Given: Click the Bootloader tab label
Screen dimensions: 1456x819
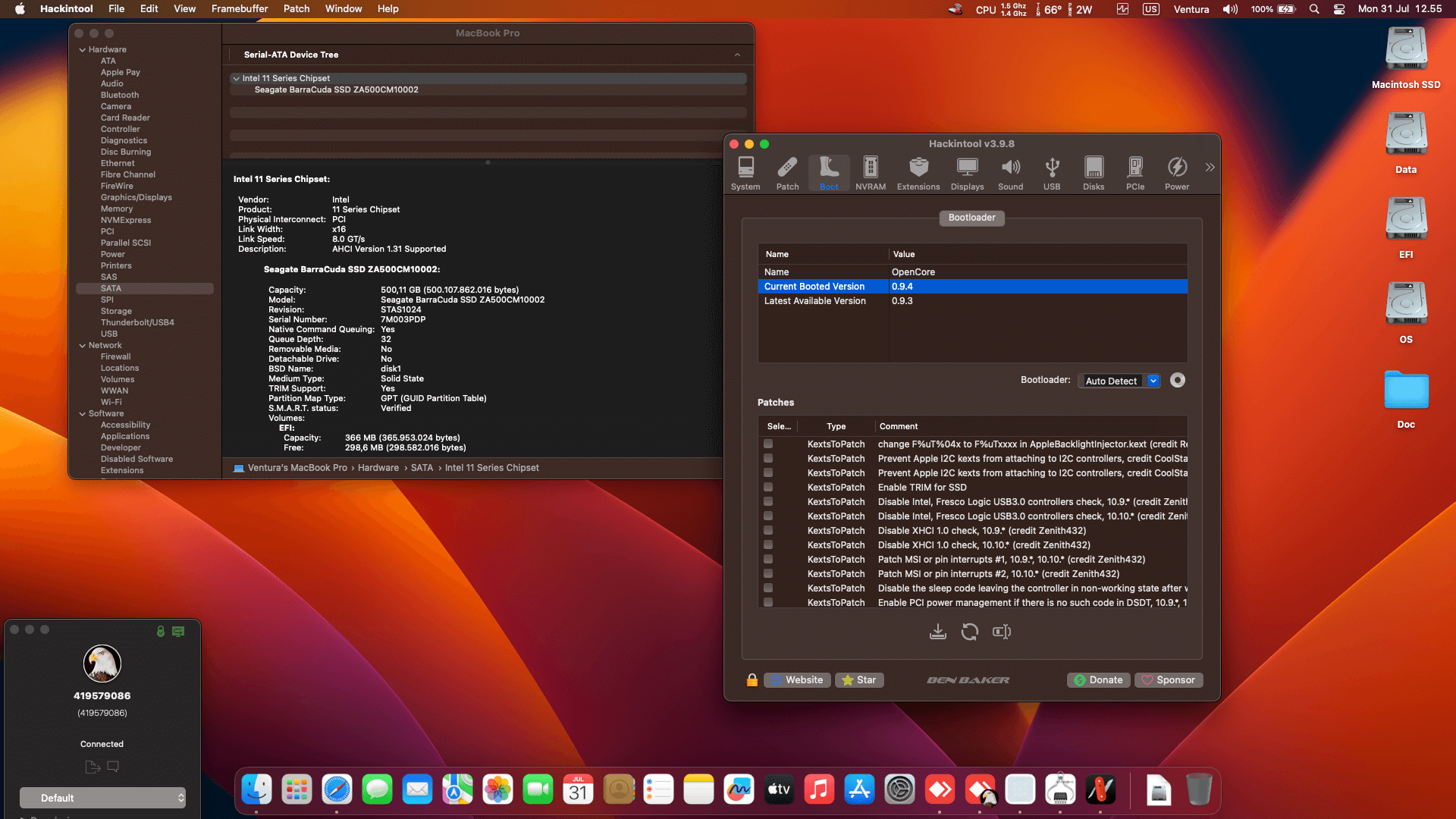Looking at the screenshot, I should point(971,218).
